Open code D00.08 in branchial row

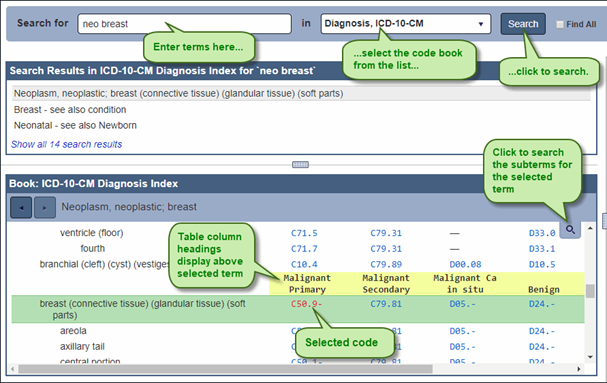(x=465, y=264)
